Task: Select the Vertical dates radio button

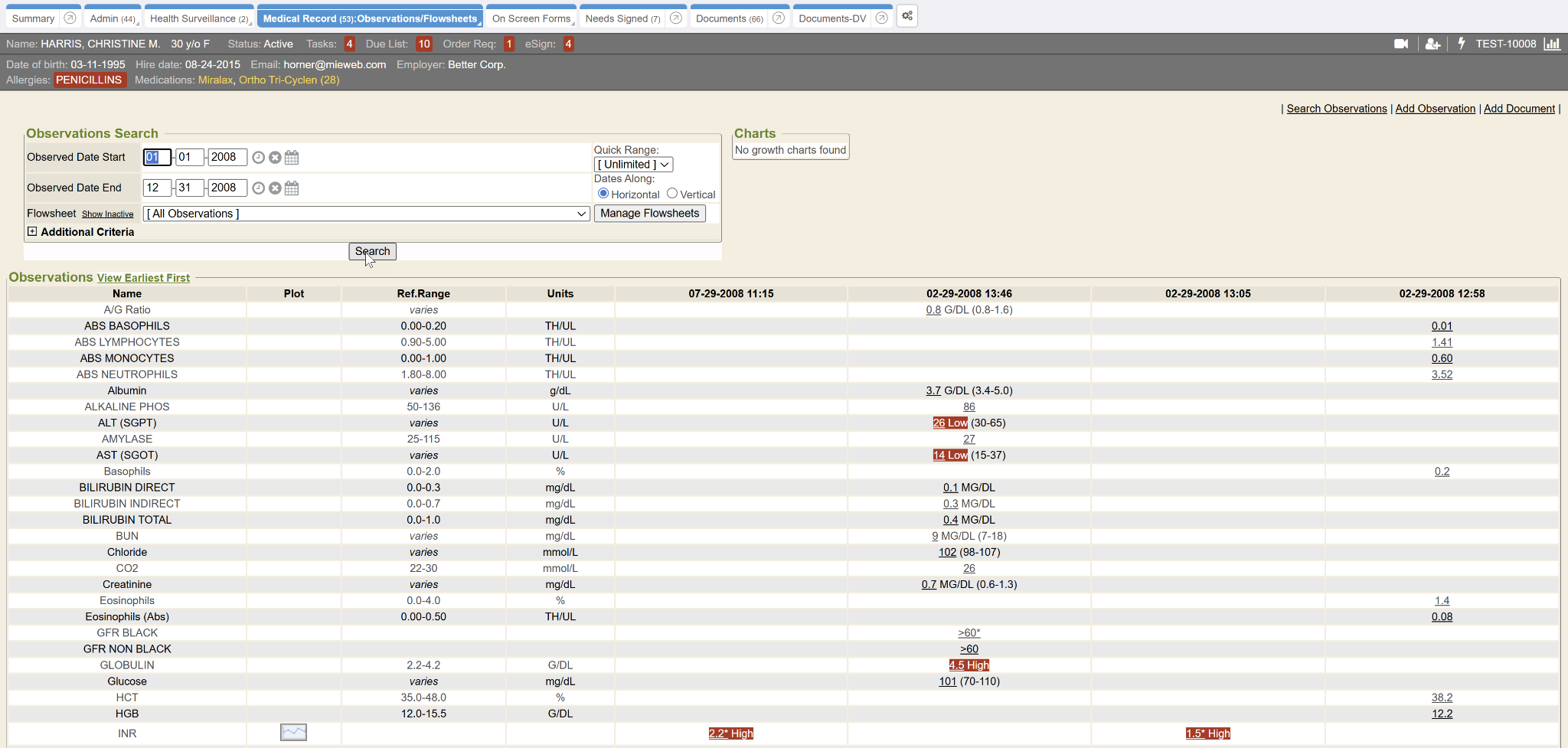Action: (x=672, y=194)
